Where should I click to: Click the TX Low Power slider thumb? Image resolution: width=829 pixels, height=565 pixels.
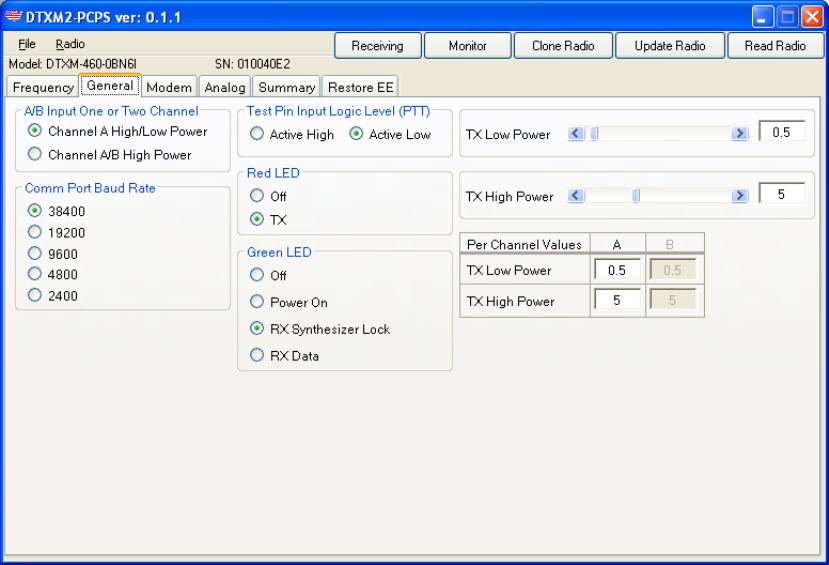click(x=594, y=134)
